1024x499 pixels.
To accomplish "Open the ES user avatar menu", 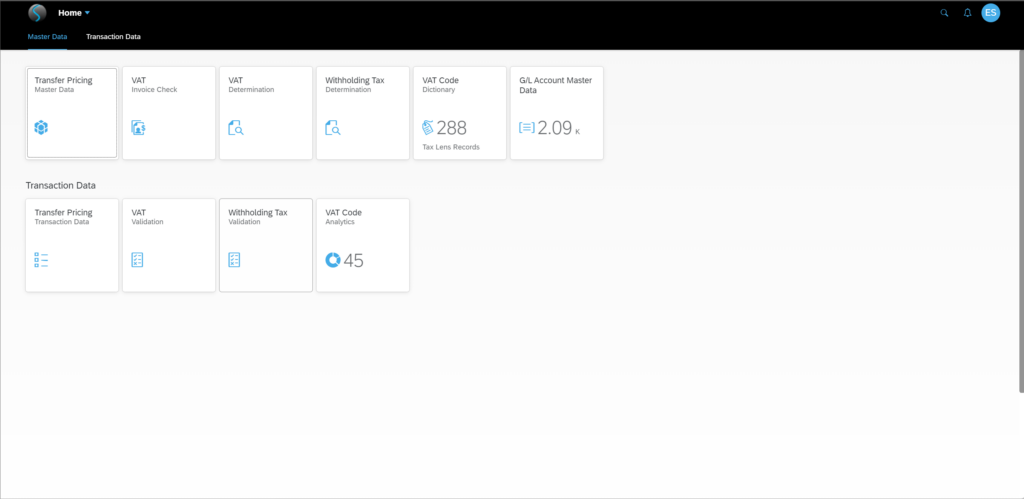I will (991, 12).
